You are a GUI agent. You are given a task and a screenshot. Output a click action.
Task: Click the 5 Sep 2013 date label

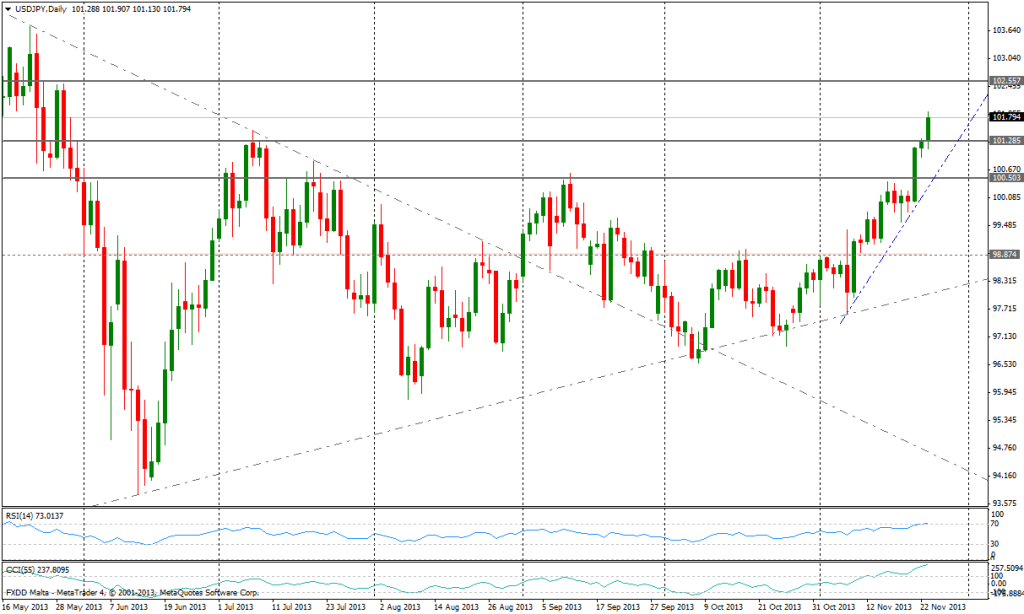tap(563, 607)
